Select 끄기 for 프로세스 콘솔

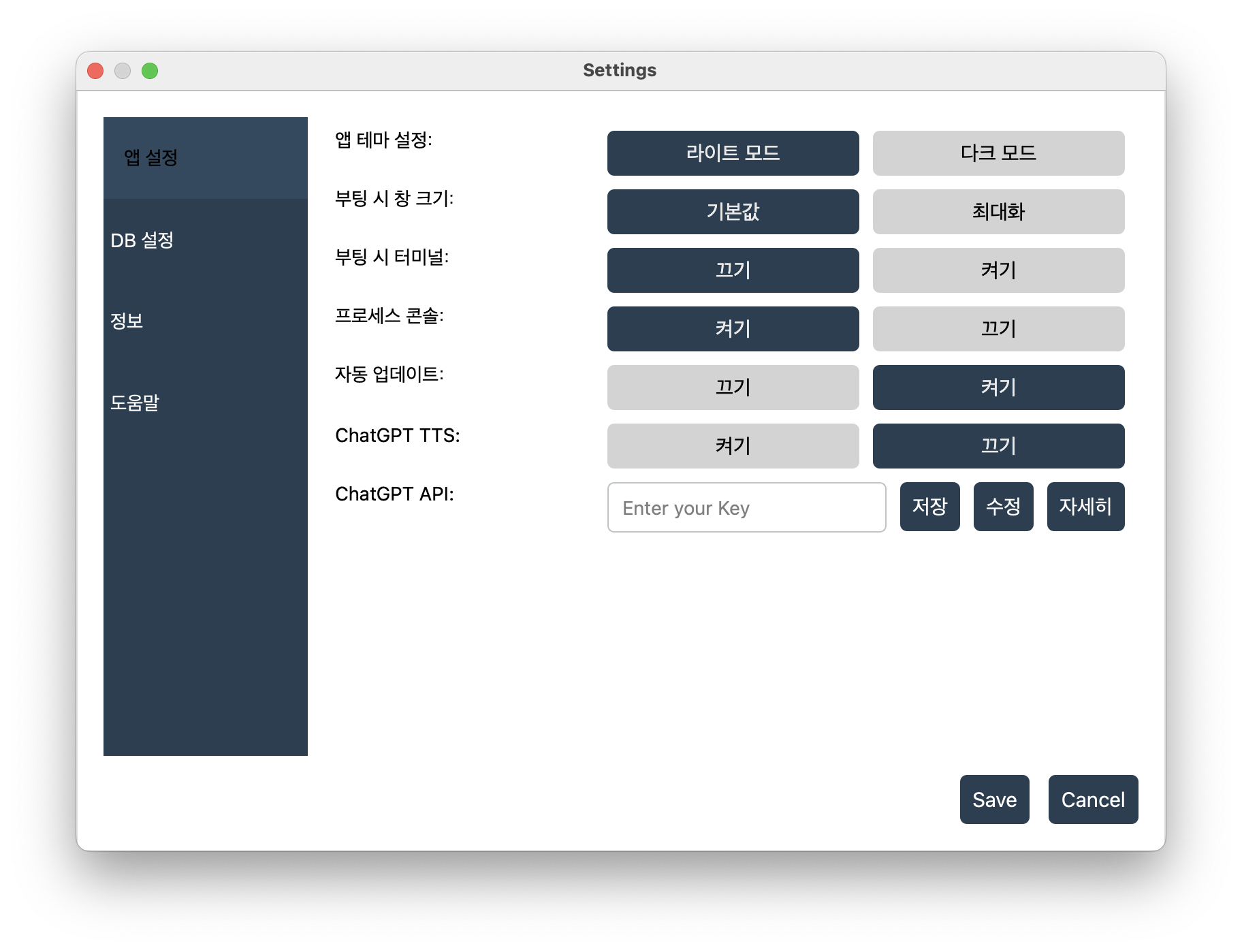(x=998, y=329)
